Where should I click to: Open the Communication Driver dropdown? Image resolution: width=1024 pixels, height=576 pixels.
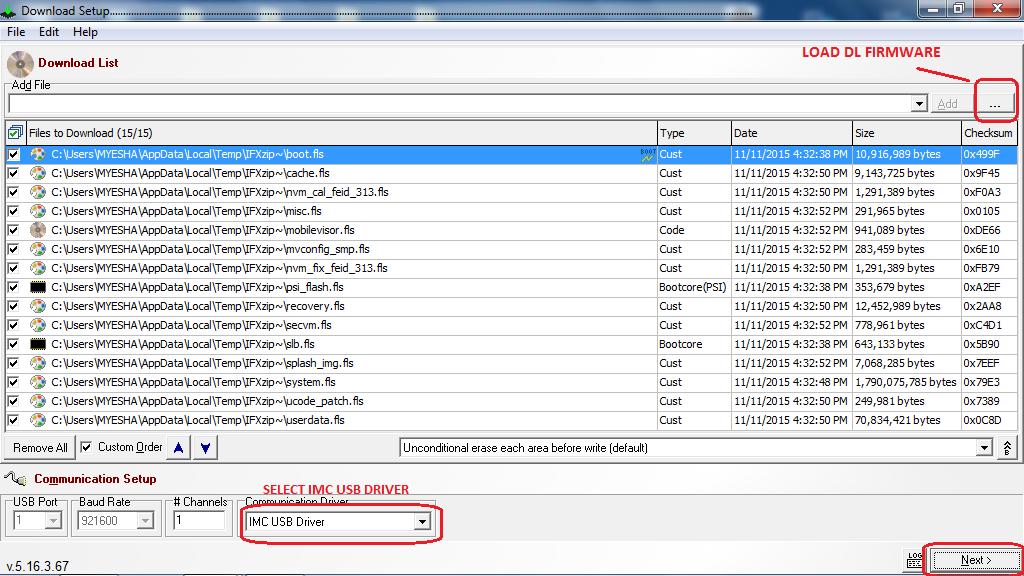pyautogui.click(x=422, y=522)
